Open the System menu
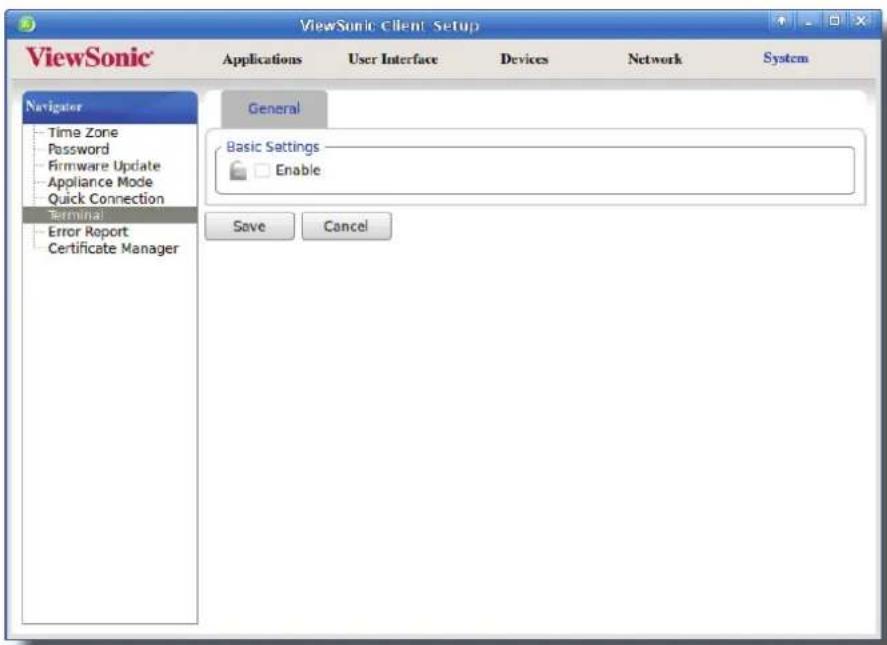Screen dimensions: 887x645 coord(786,58)
